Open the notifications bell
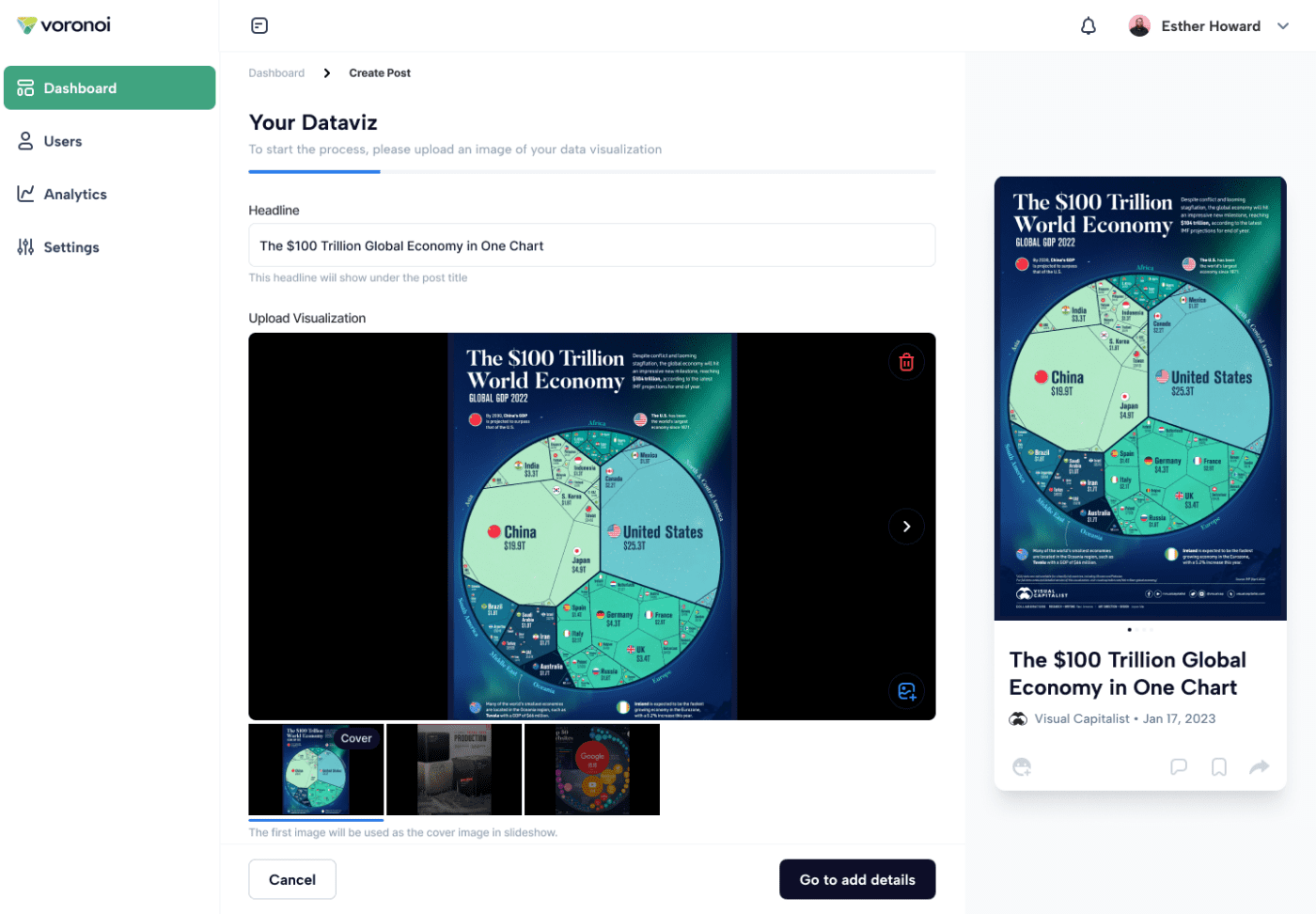Viewport: 1316px width, 914px height. click(x=1088, y=25)
